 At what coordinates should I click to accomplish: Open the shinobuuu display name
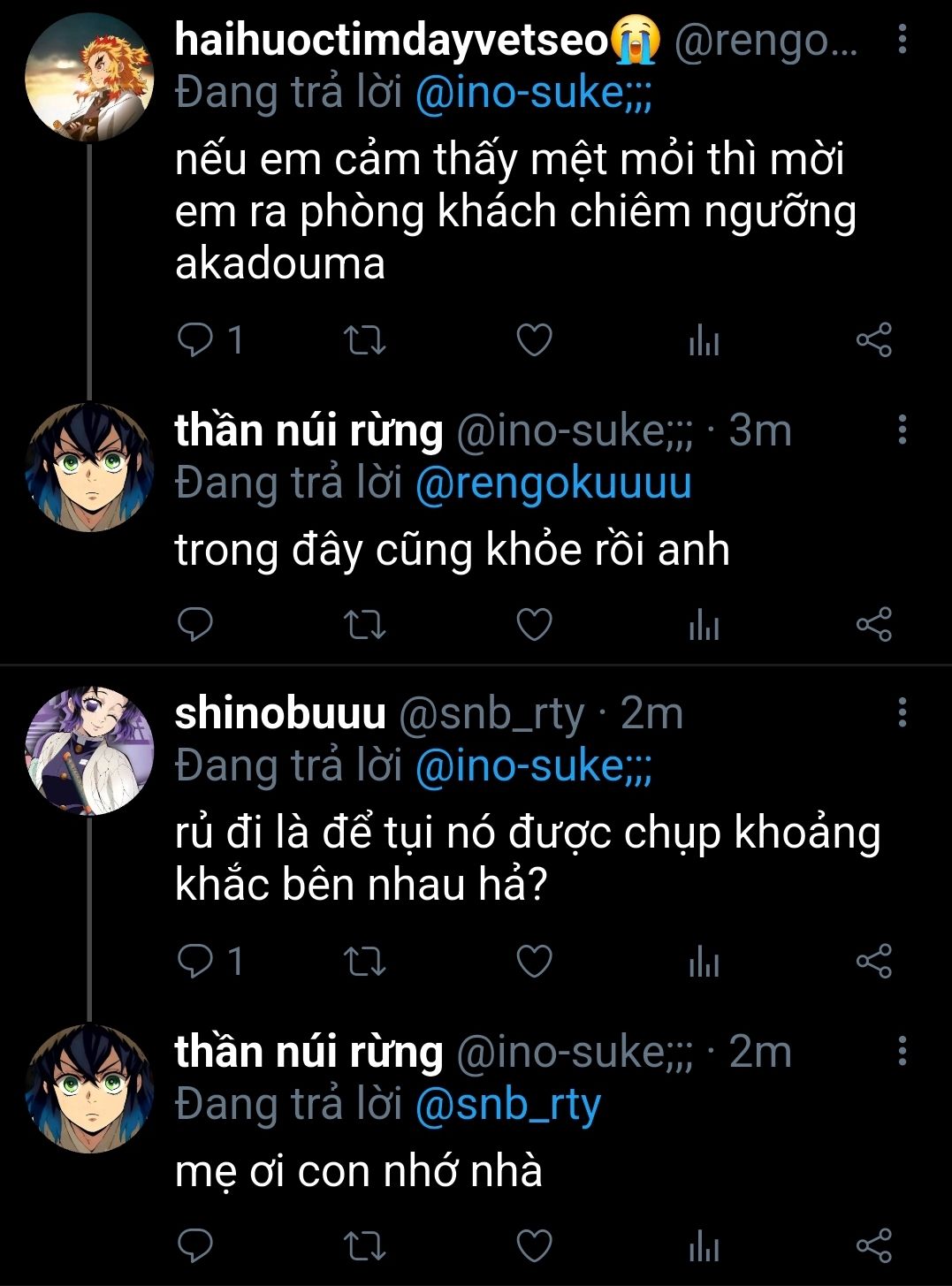click(280, 712)
